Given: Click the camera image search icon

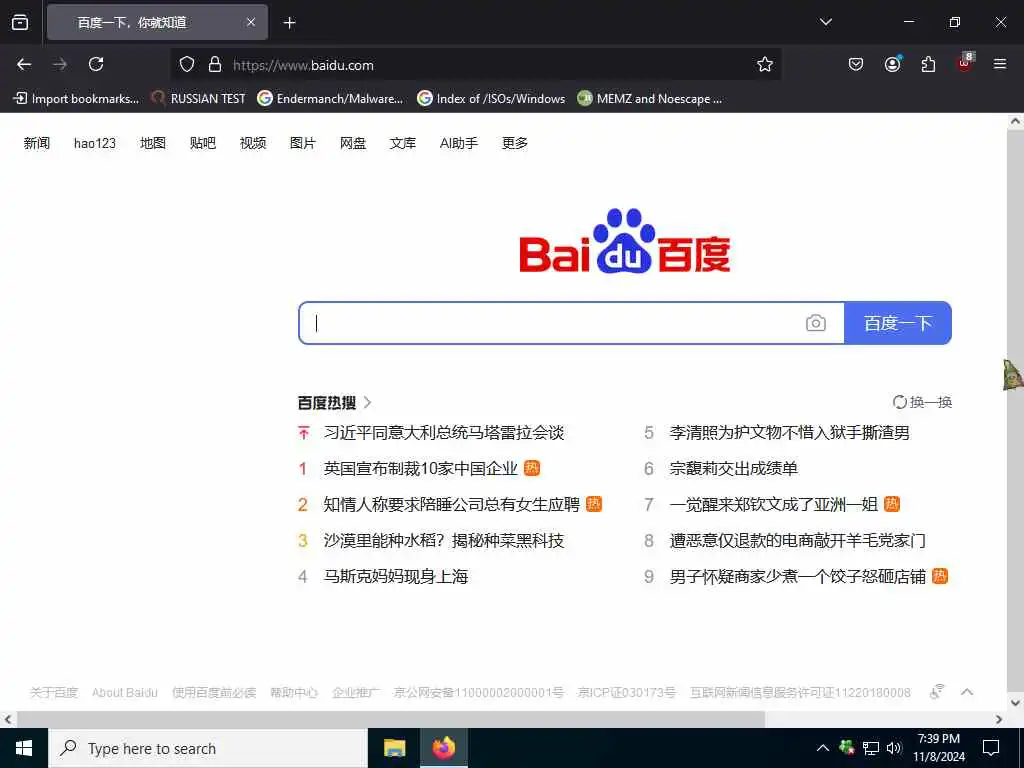Looking at the screenshot, I should tap(815, 323).
